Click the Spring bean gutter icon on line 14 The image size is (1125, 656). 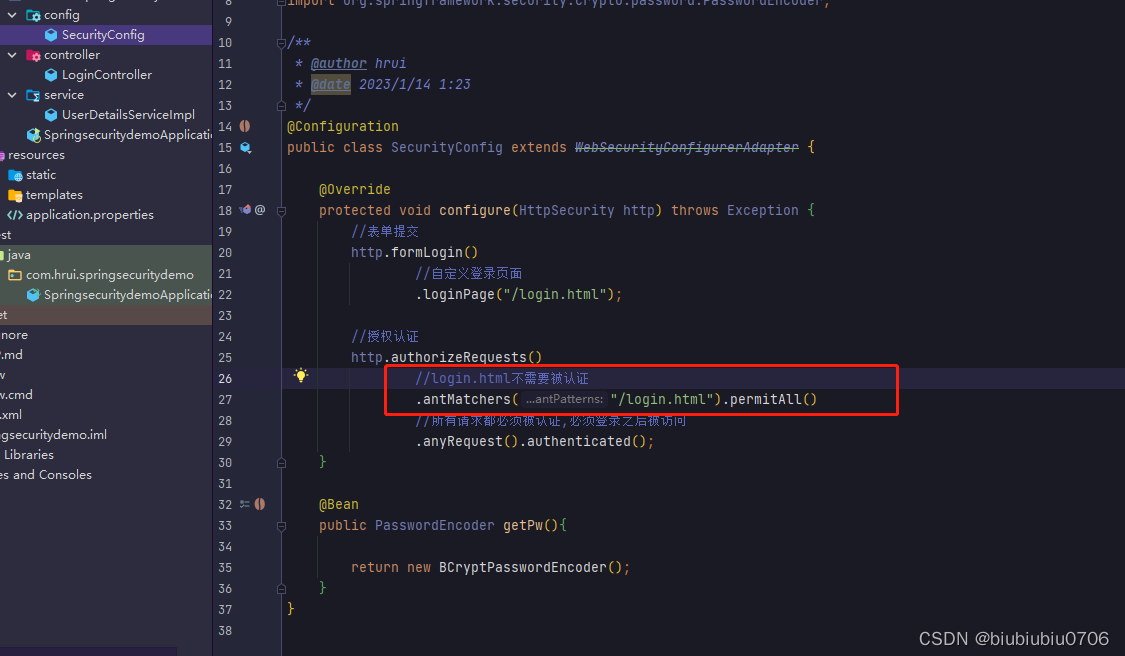[x=245, y=126]
